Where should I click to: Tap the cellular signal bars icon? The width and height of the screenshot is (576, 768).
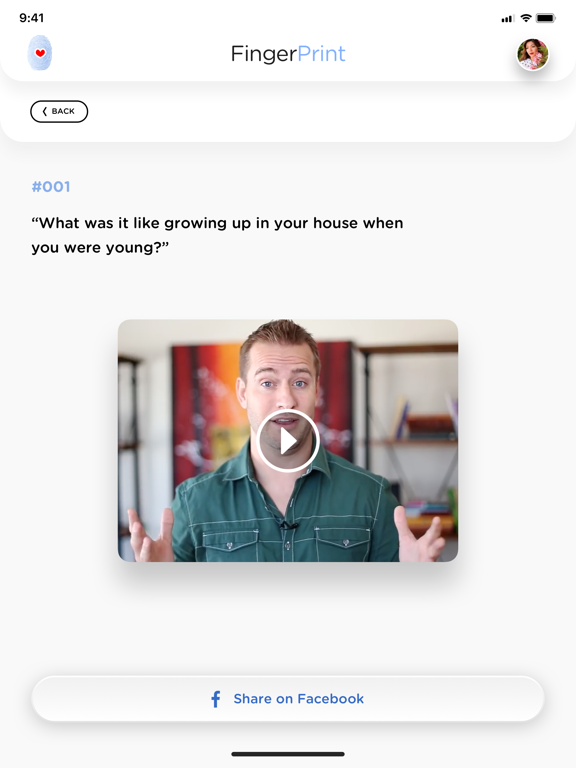click(x=508, y=19)
